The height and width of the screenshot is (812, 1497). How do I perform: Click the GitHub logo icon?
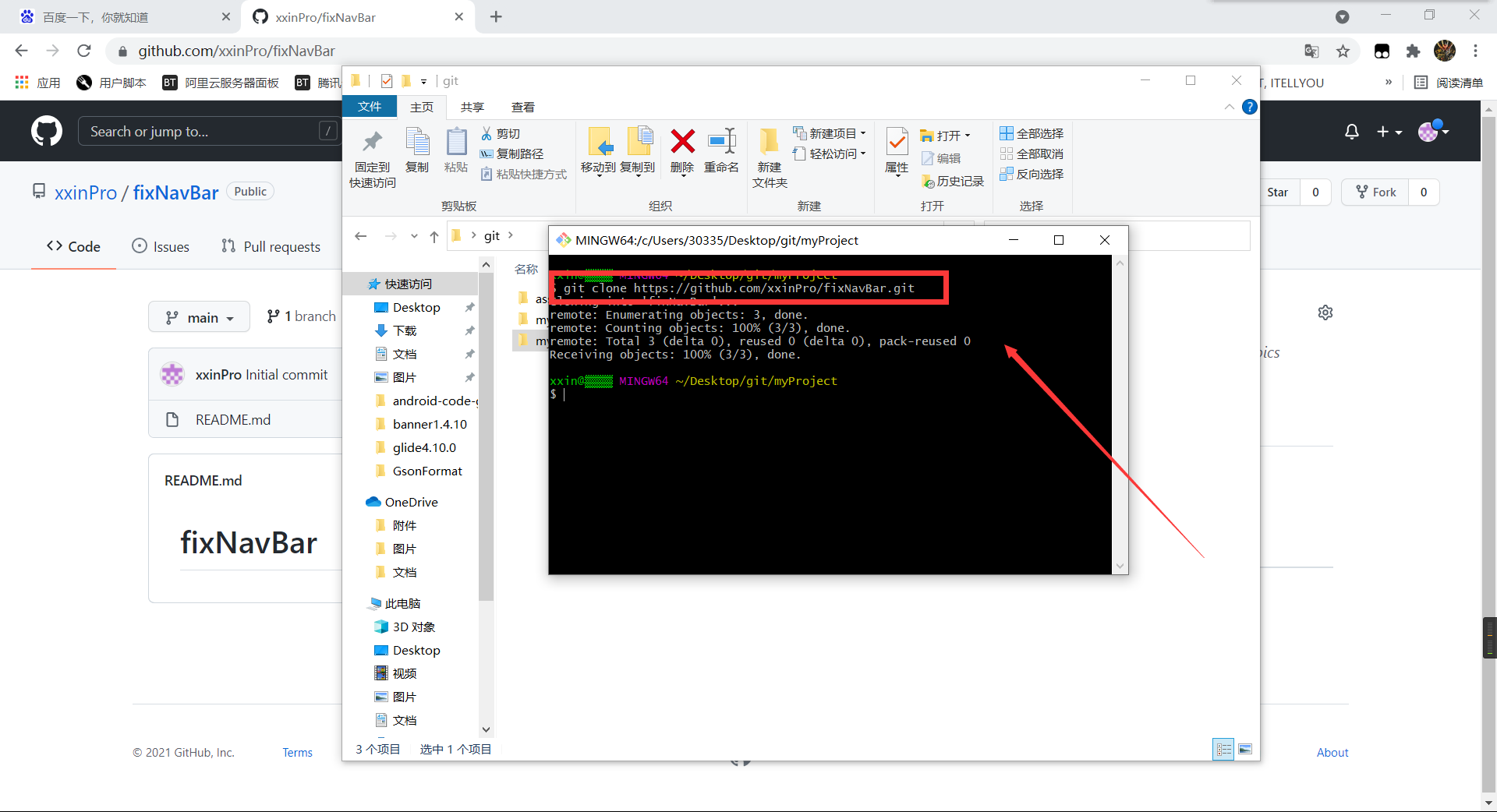[x=47, y=131]
